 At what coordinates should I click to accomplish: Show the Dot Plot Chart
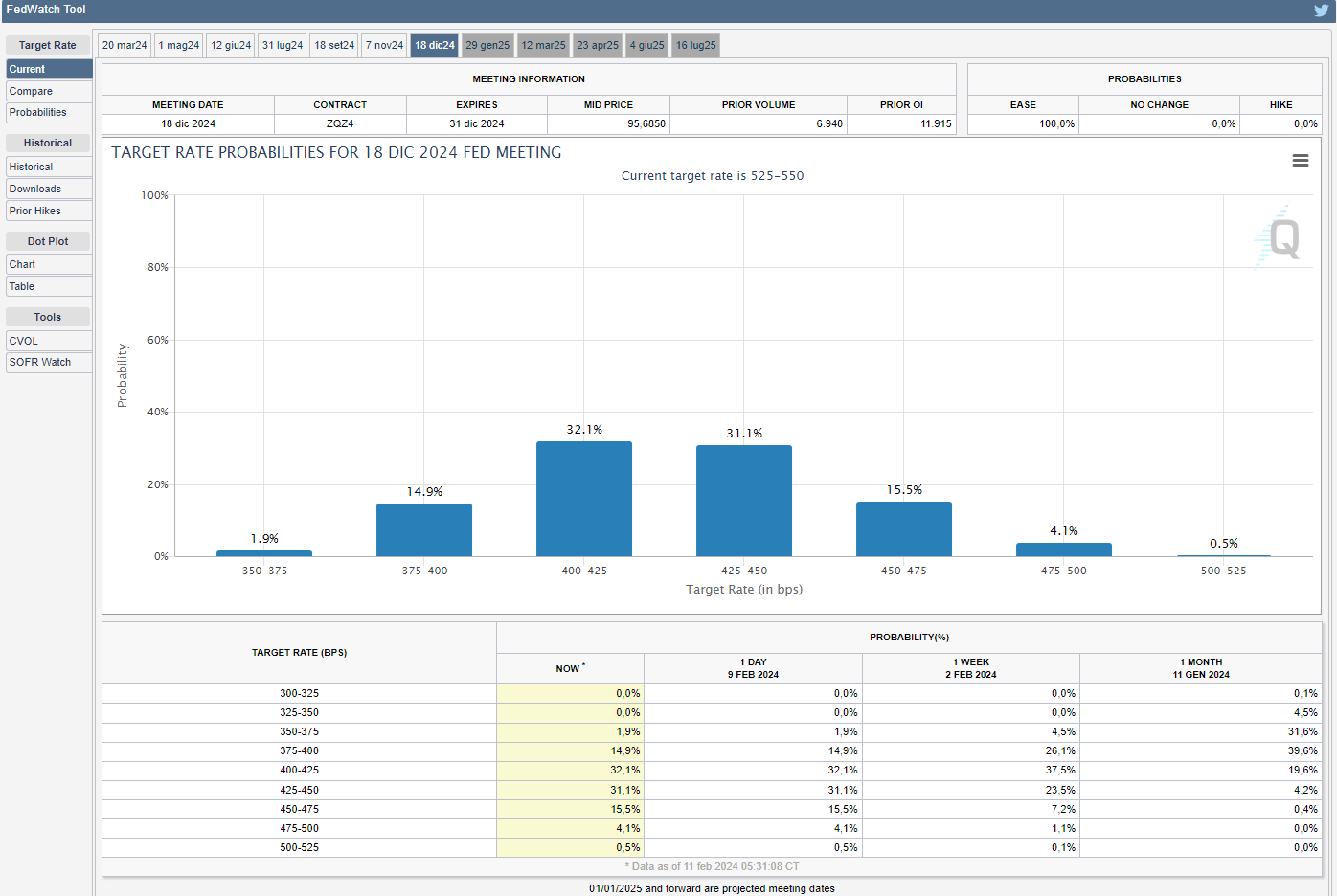tap(49, 264)
